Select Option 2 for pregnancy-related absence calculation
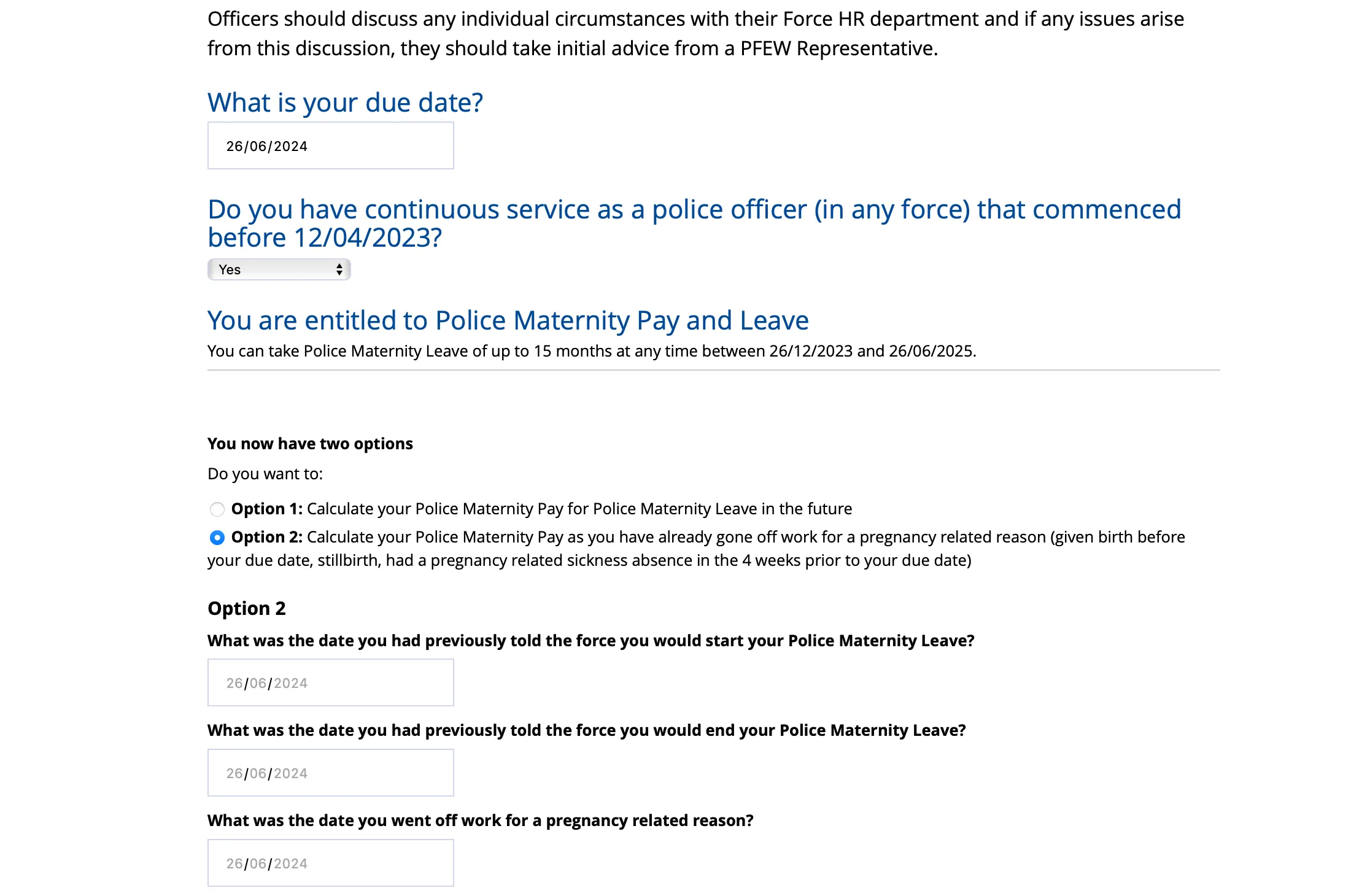The height and width of the screenshot is (896, 1370). coord(217,538)
